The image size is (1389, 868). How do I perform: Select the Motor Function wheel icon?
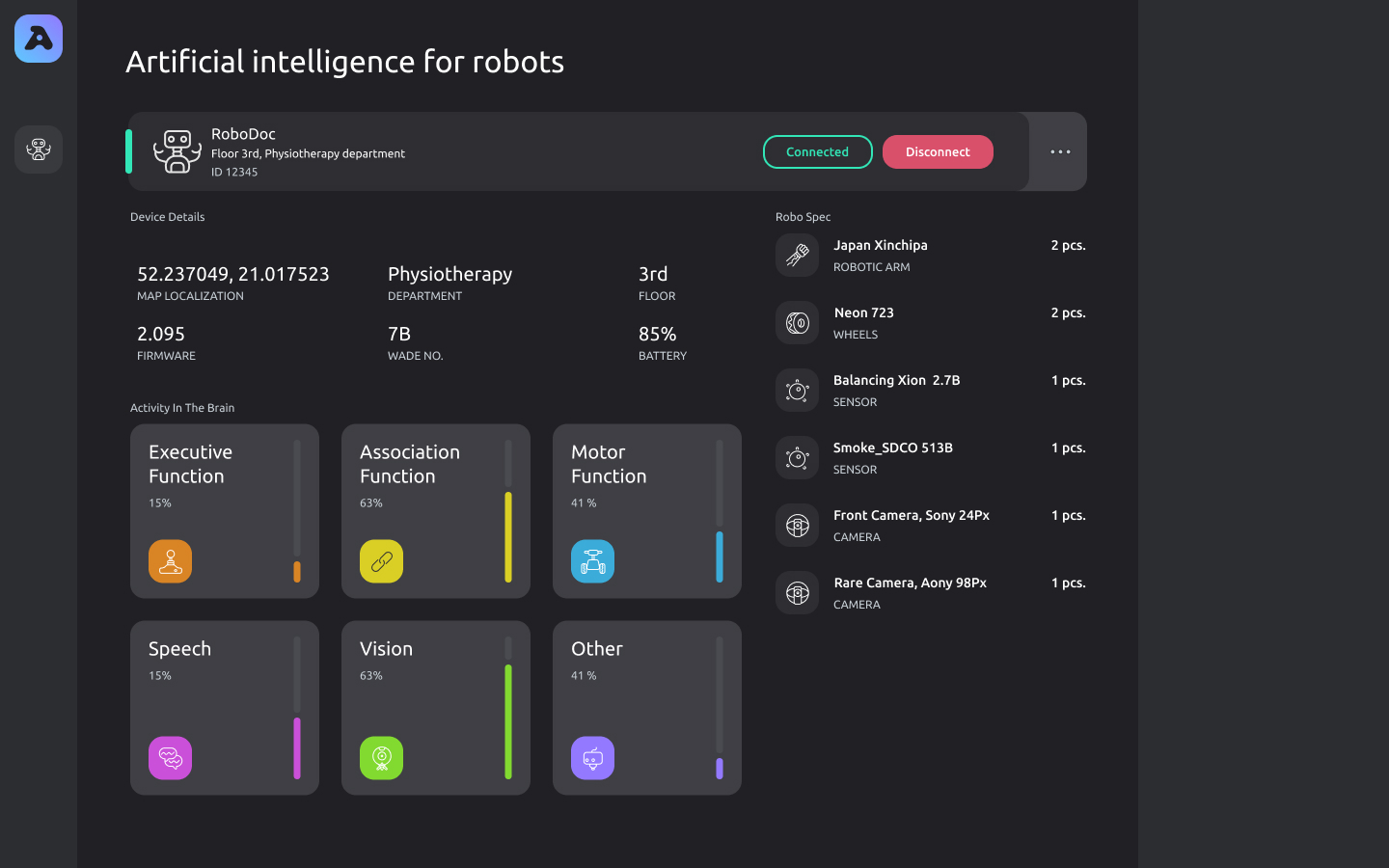click(592, 560)
